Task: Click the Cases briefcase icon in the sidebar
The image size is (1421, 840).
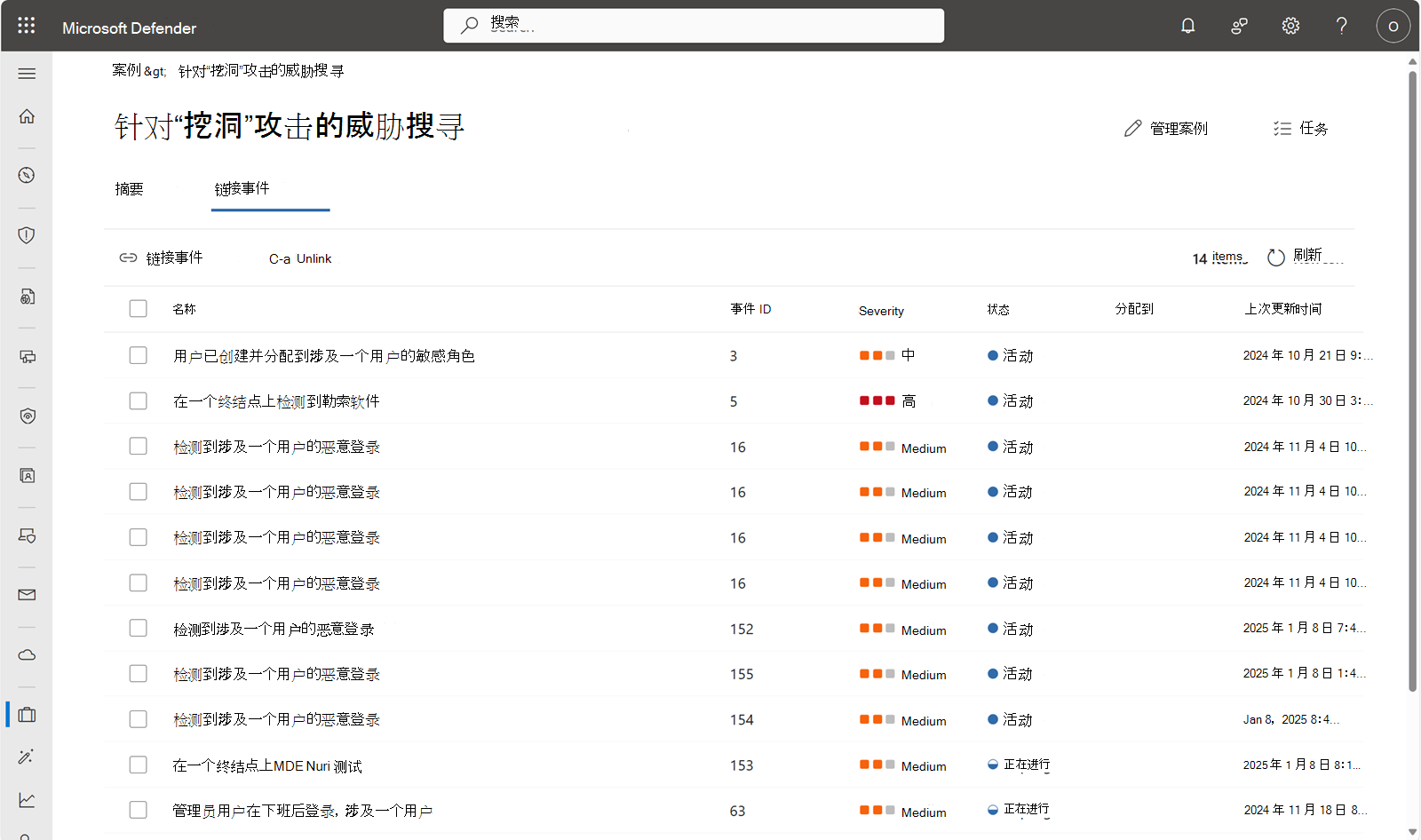Action: coord(27,714)
